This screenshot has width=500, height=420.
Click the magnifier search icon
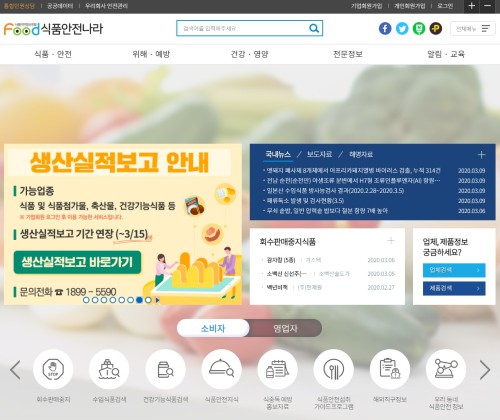[x=314, y=28]
